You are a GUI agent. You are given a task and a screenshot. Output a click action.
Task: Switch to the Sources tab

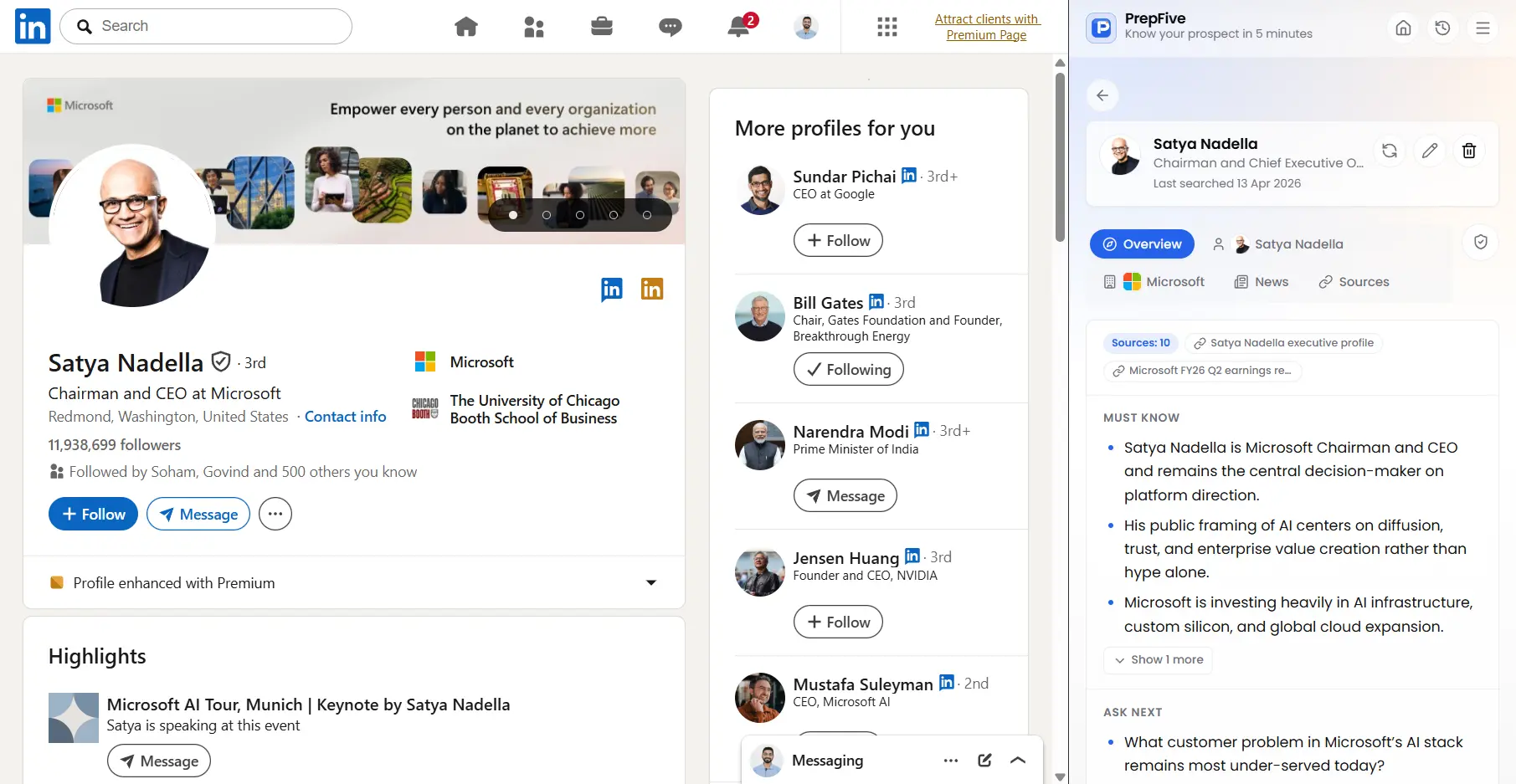tap(1354, 282)
